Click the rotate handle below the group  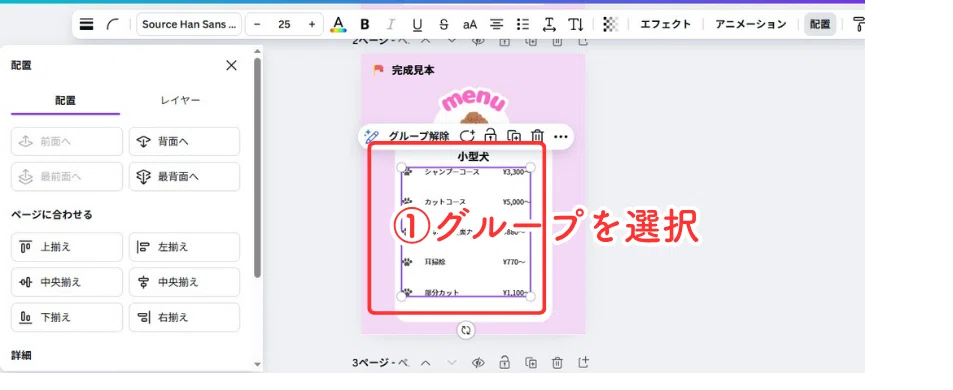[x=466, y=330]
